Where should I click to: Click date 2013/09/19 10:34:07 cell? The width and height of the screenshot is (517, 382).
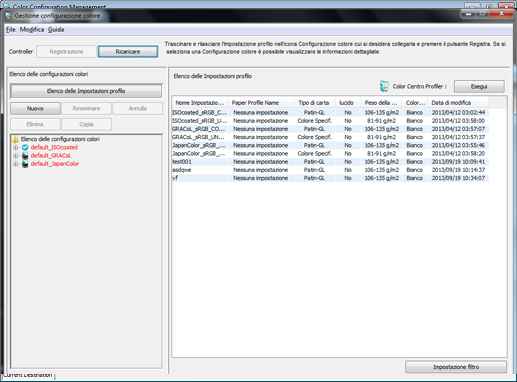[458, 178]
